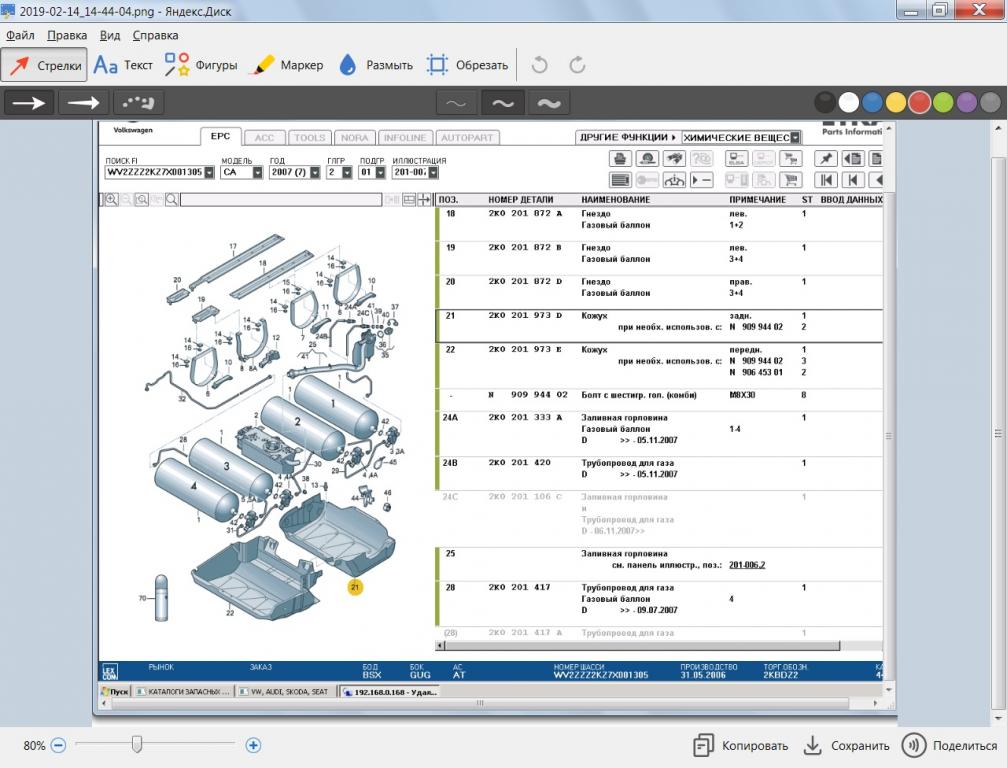
Task: Click in the illustration search field
Action: pyautogui.click(x=281, y=200)
